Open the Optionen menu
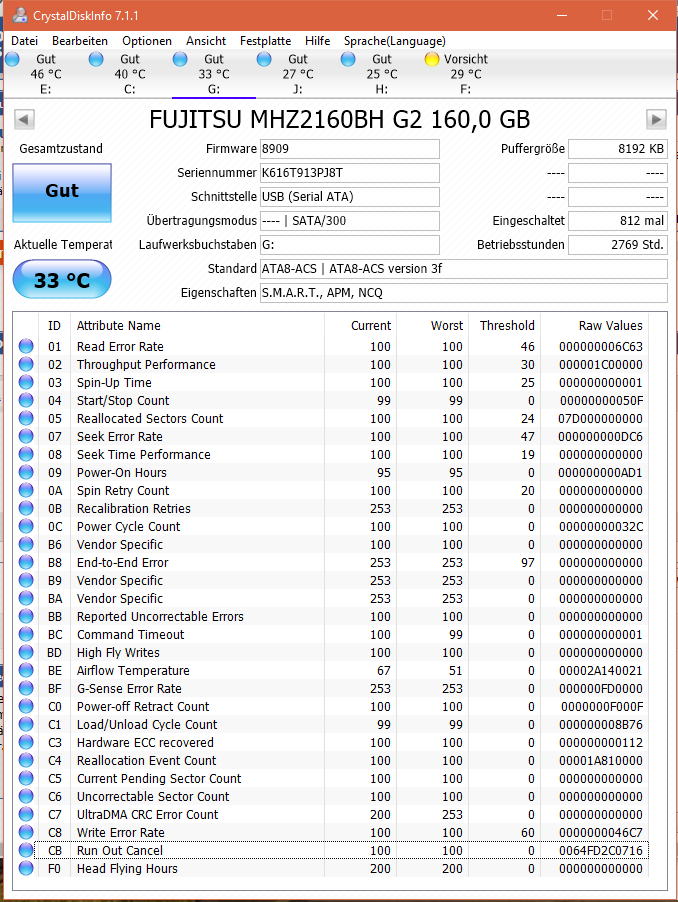Viewport: 678px width, 902px height. pyautogui.click(x=147, y=41)
